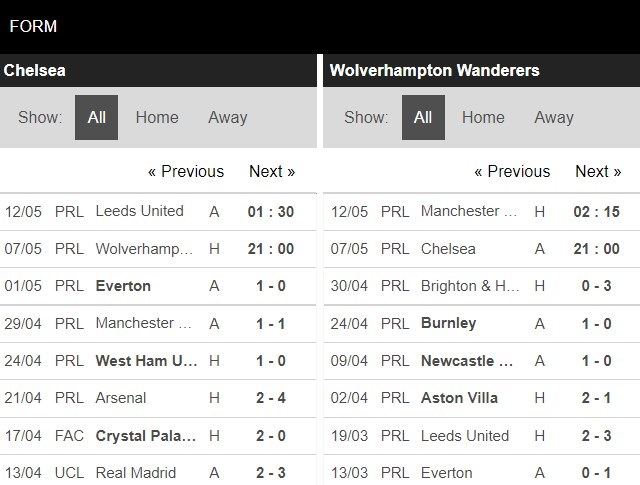The image size is (640, 485).
Task: Show Wolverhampton Away matches tab
Action: click(554, 117)
